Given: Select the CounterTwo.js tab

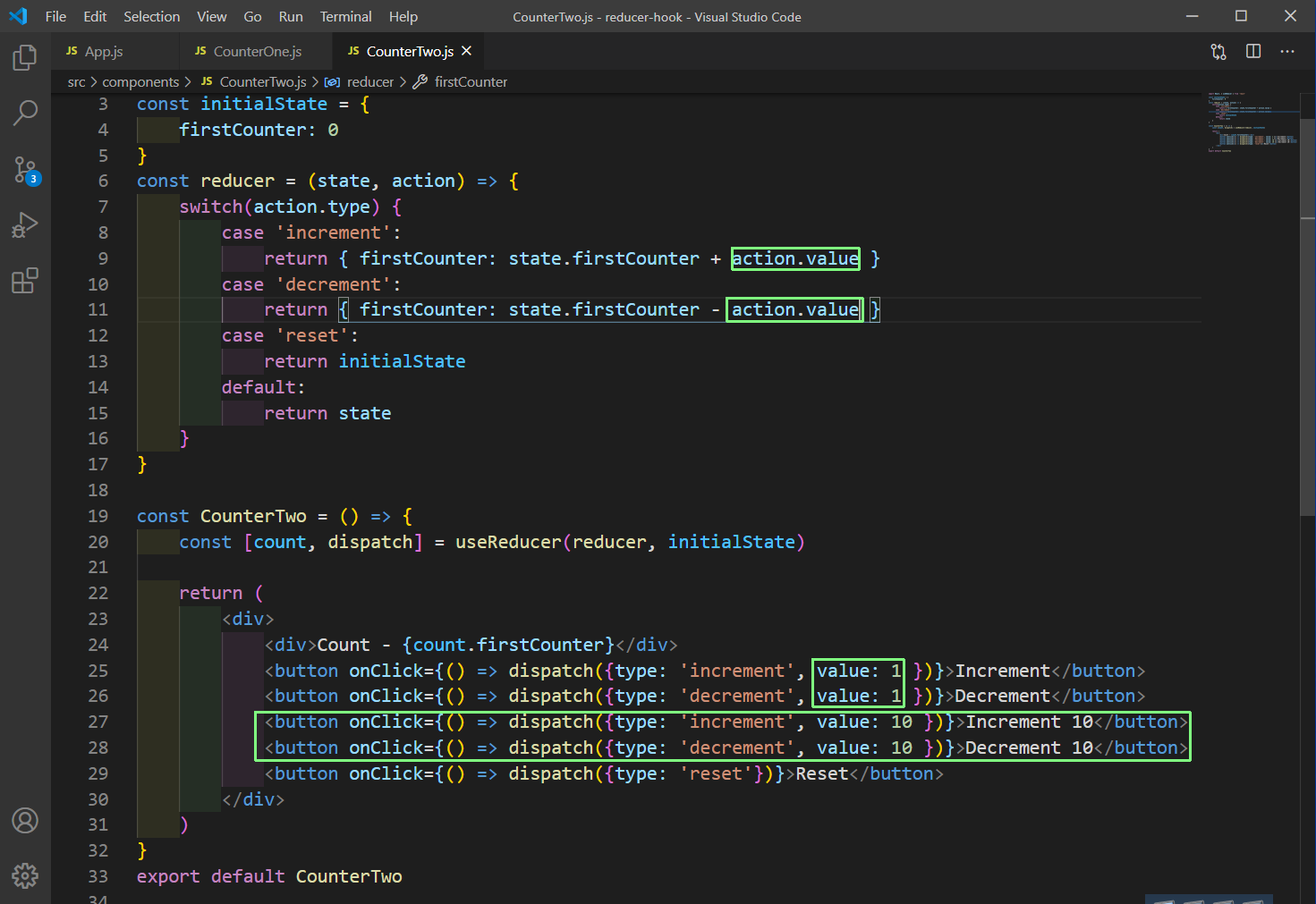Looking at the screenshot, I should [408, 51].
